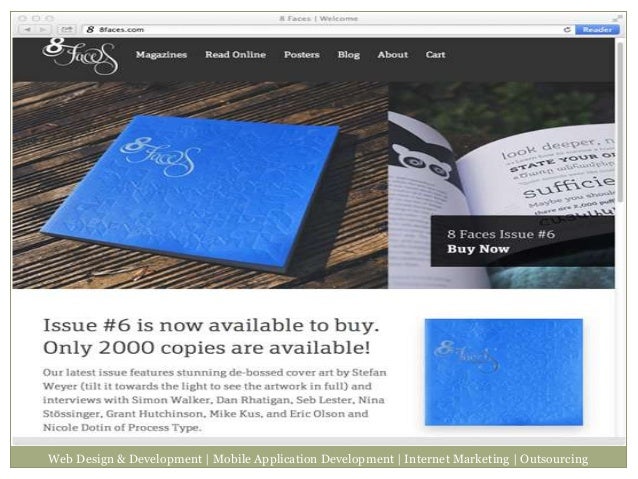
Task: Click the reload icon in the address bar
Action: [567, 30]
